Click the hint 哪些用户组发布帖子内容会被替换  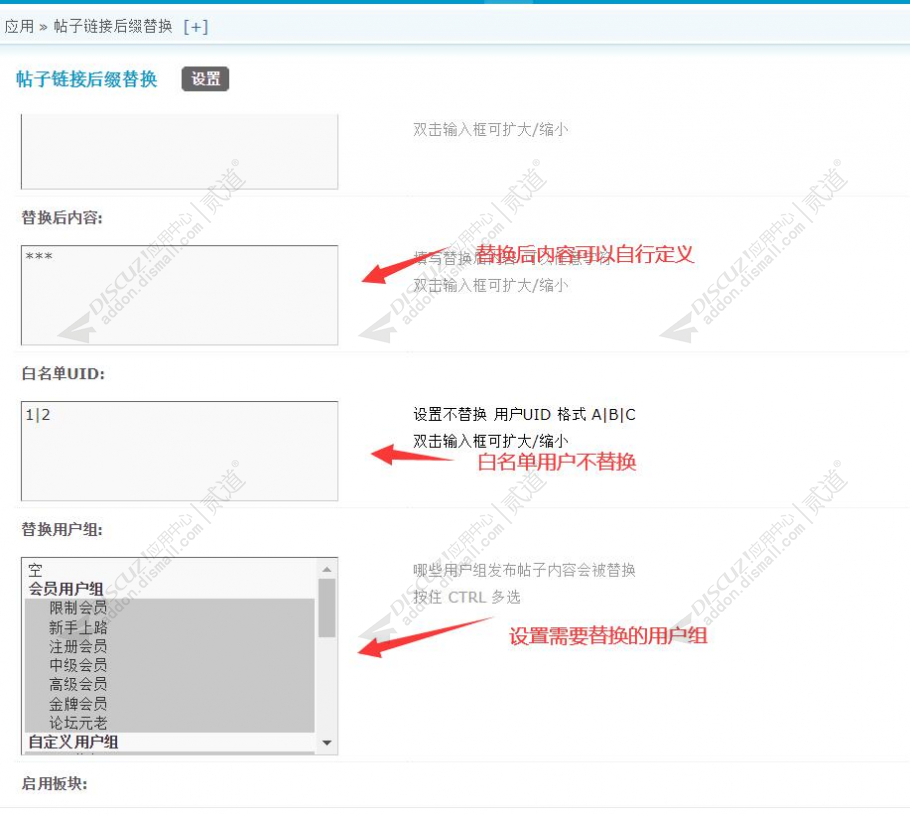pyautogui.click(x=525, y=570)
